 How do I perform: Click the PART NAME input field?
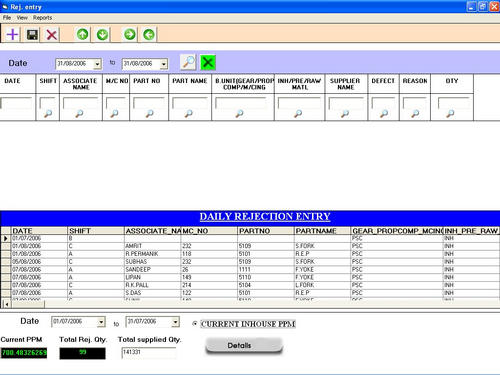190,103
